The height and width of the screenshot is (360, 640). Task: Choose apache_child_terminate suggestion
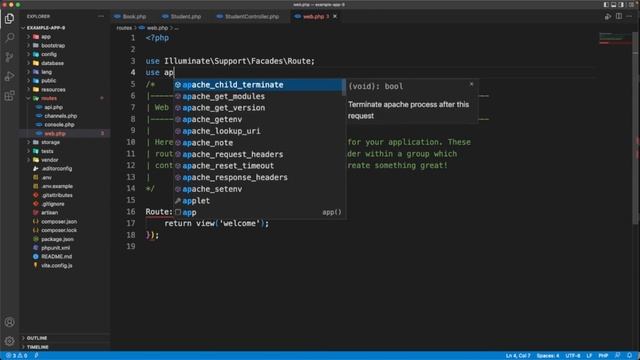click(259, 85)
